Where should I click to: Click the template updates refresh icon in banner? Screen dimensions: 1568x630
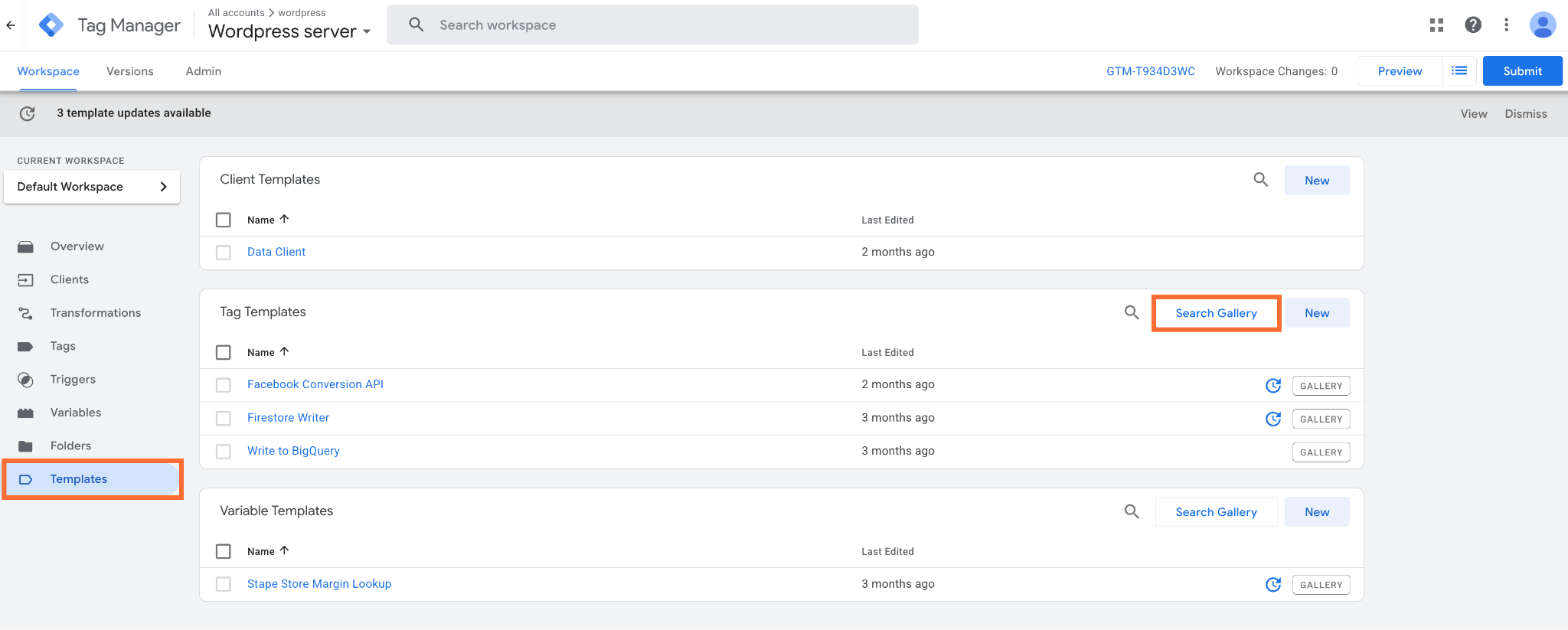(x=28, y=113)
